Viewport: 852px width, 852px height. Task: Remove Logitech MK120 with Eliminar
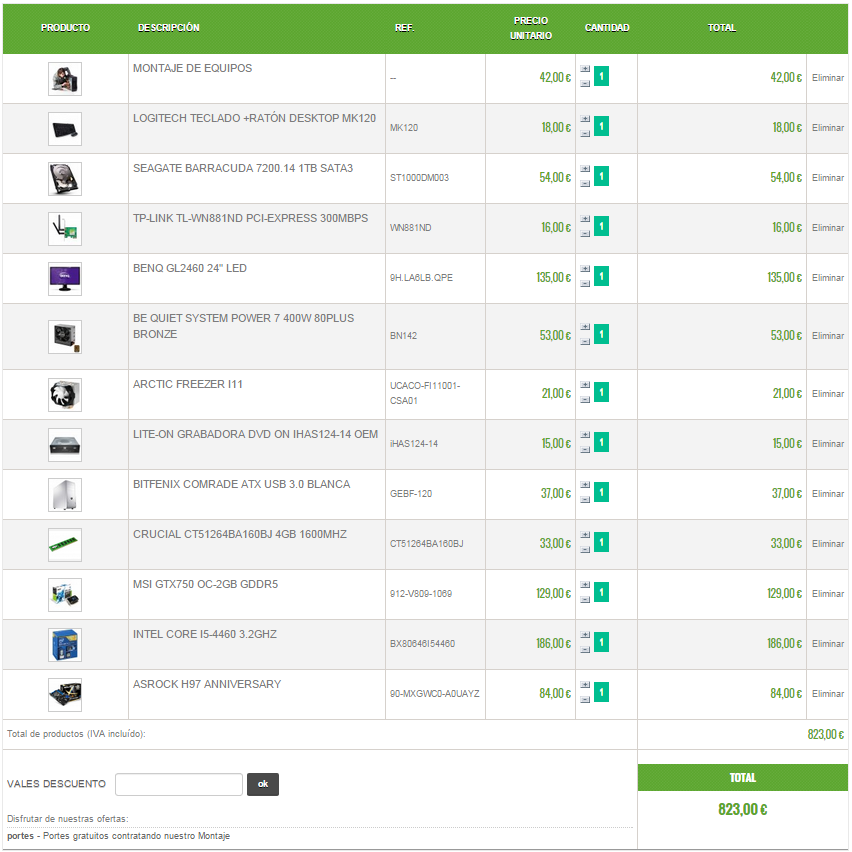point(828,128)
